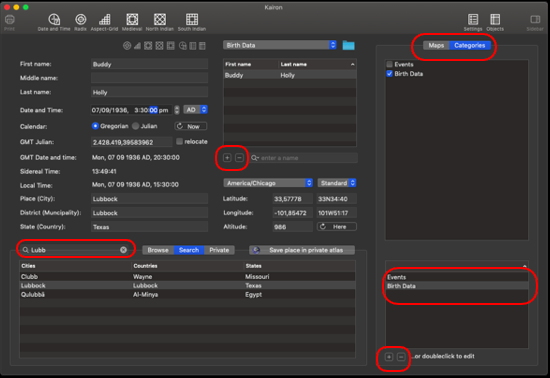
Task: Switch to the Maps tab
Action: (436, 45)
